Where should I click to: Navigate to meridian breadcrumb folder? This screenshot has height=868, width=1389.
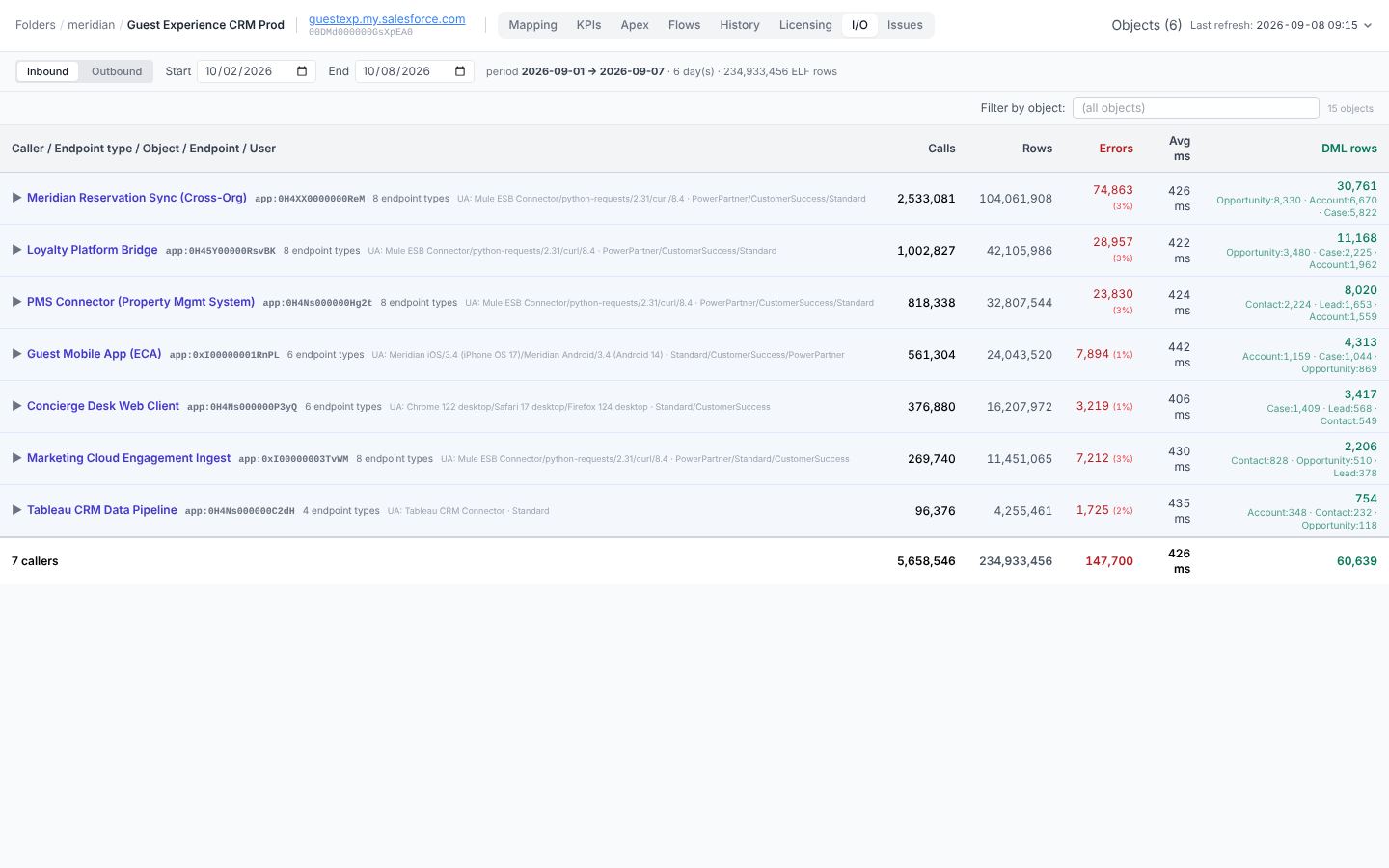coord(91,25)
